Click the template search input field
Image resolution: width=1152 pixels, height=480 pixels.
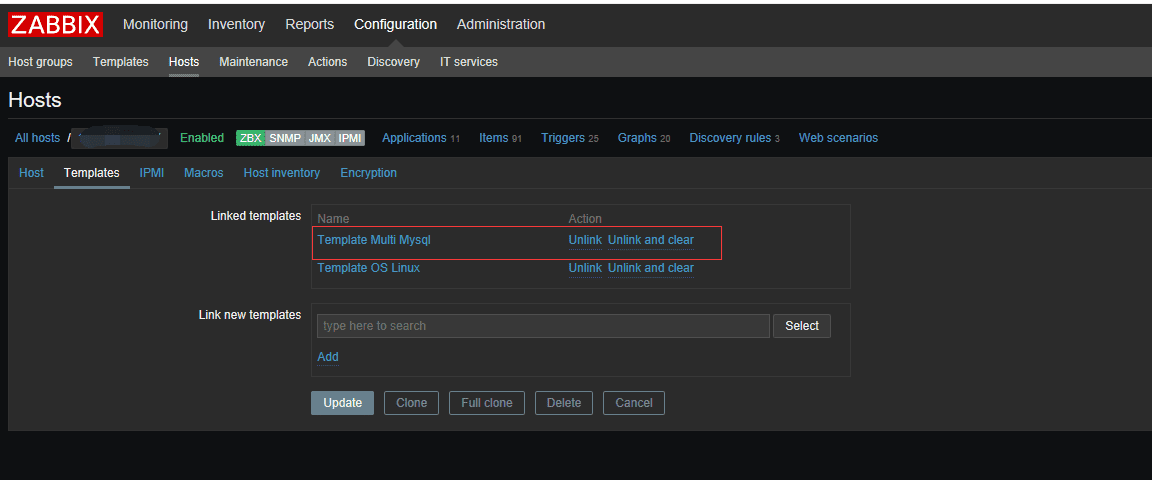542,326
